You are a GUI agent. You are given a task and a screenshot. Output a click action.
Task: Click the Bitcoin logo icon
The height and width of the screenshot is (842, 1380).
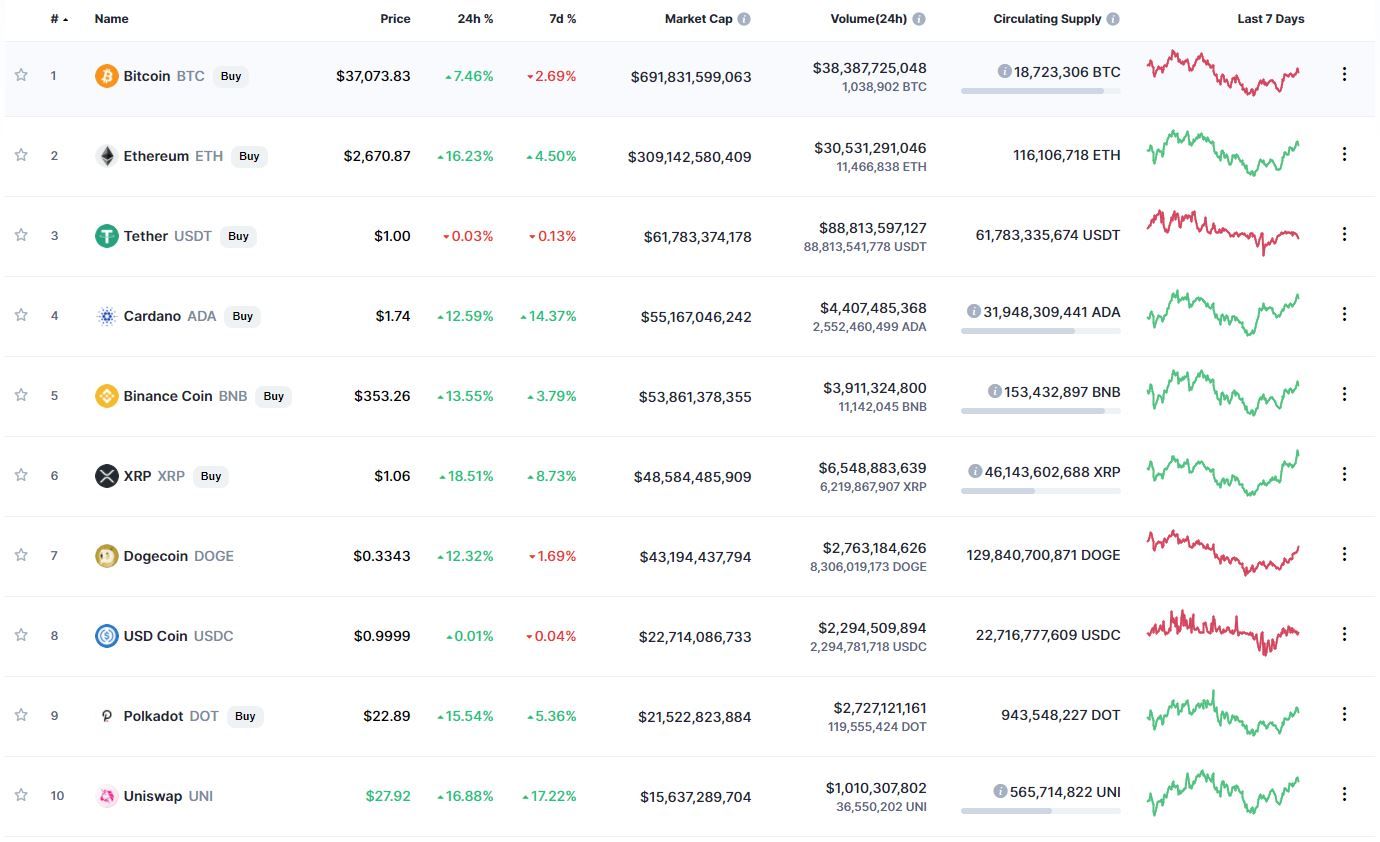click(106, 76)
